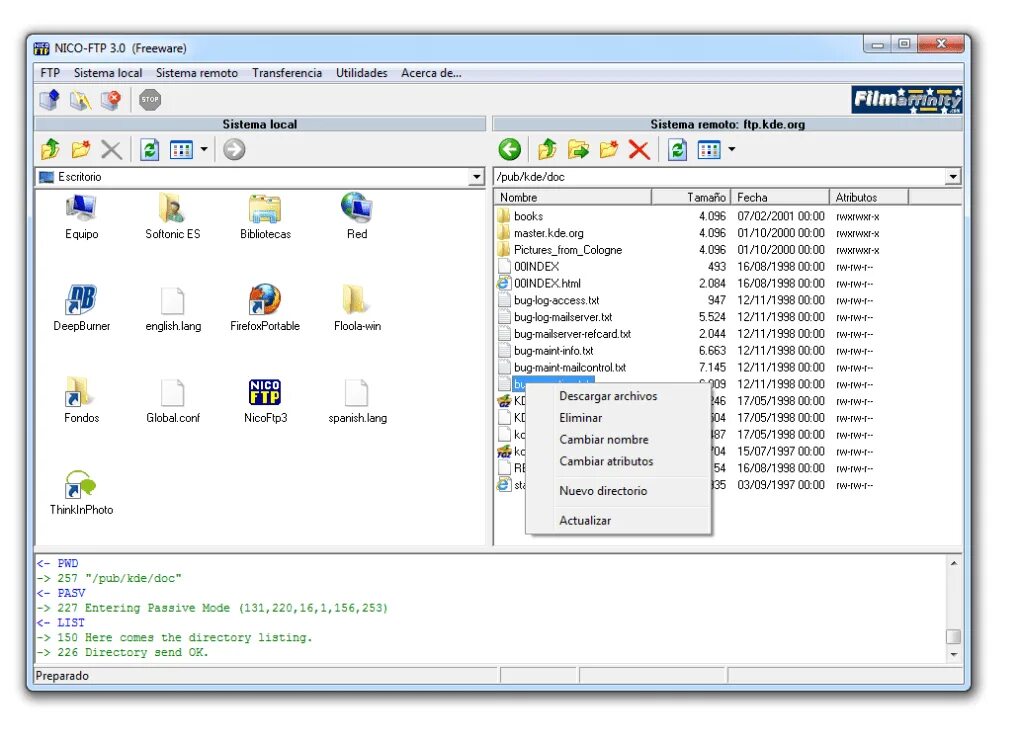The width and height of the screenshot is (1020, 743).
Task: Select the NicoFtp3 application icon
Action: pyautogui.click(x=265, y=401)
